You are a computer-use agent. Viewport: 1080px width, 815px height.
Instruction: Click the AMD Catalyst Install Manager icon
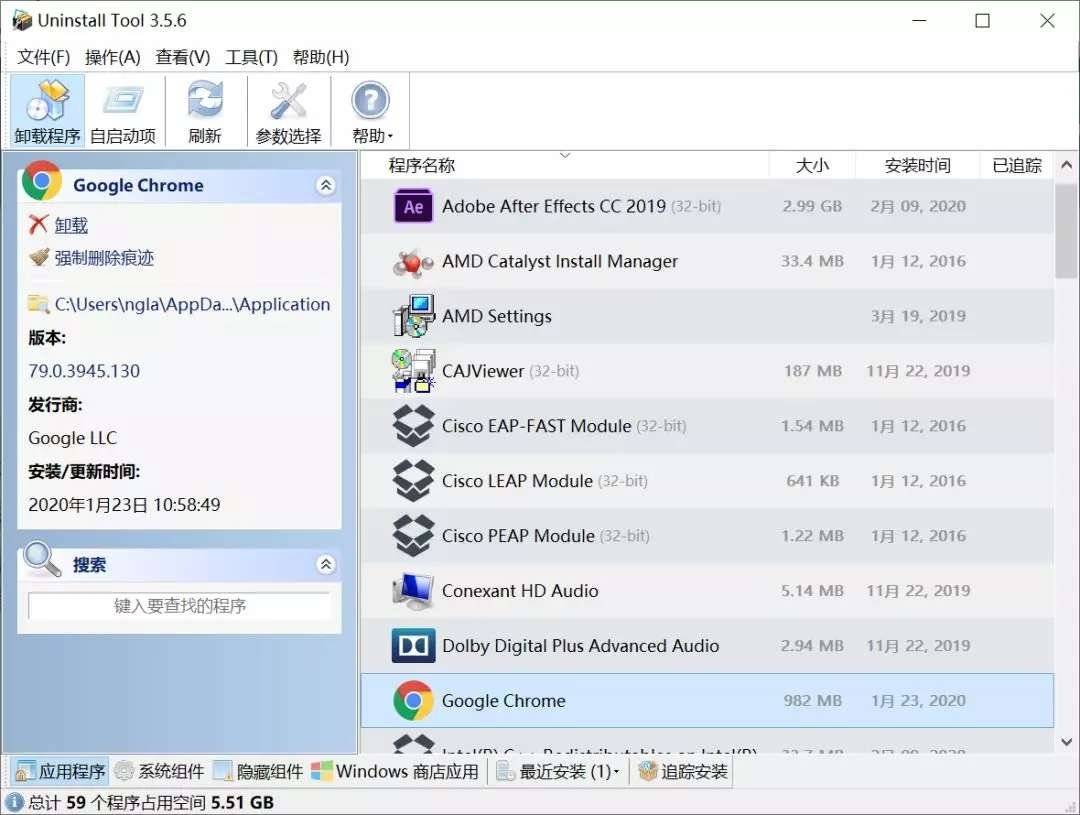coord(413,262)
